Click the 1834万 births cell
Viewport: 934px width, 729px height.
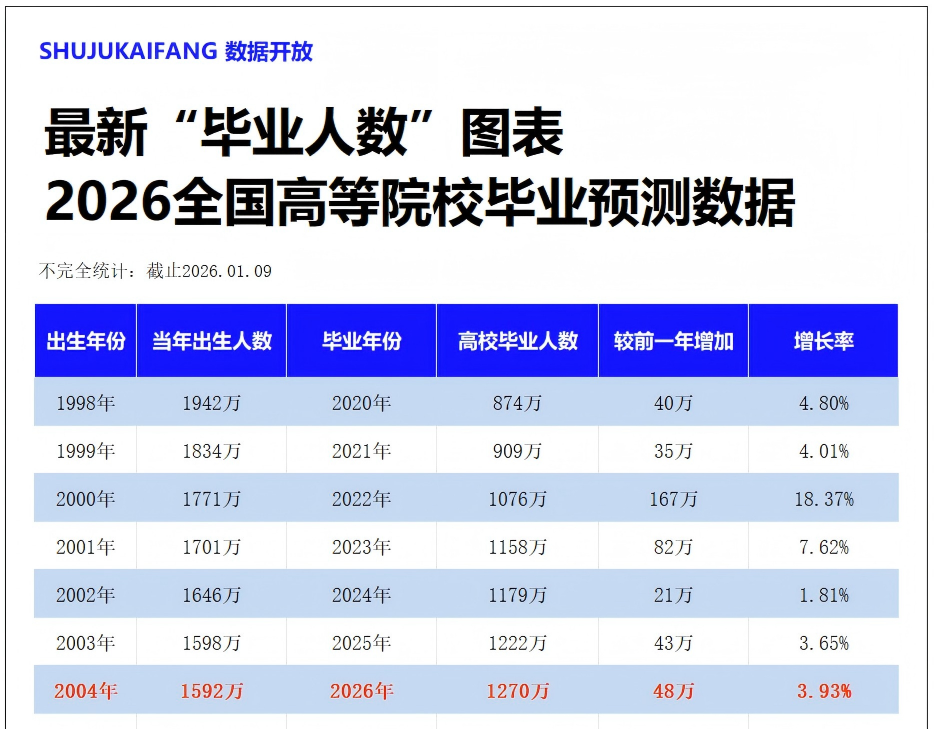[x=211, y=451]
